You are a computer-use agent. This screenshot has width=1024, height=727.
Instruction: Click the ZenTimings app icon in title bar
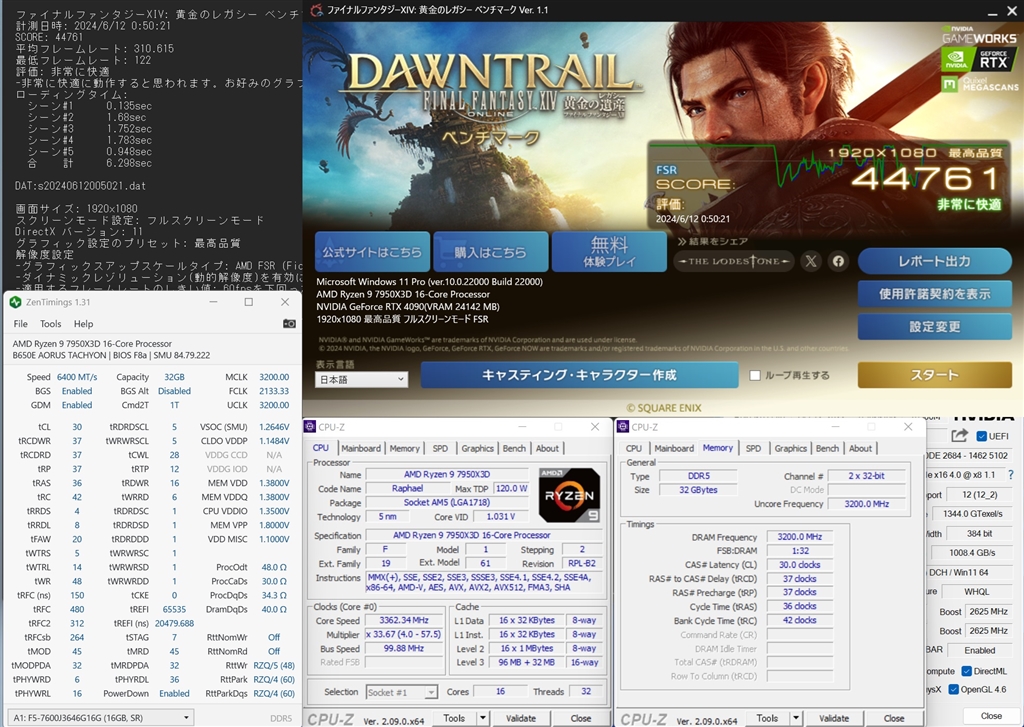15,302
